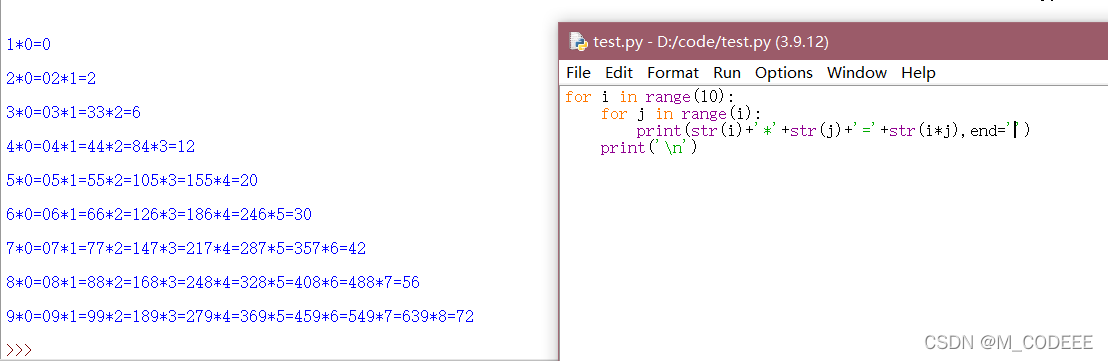Open the Format menu

(x=673, y=73)
